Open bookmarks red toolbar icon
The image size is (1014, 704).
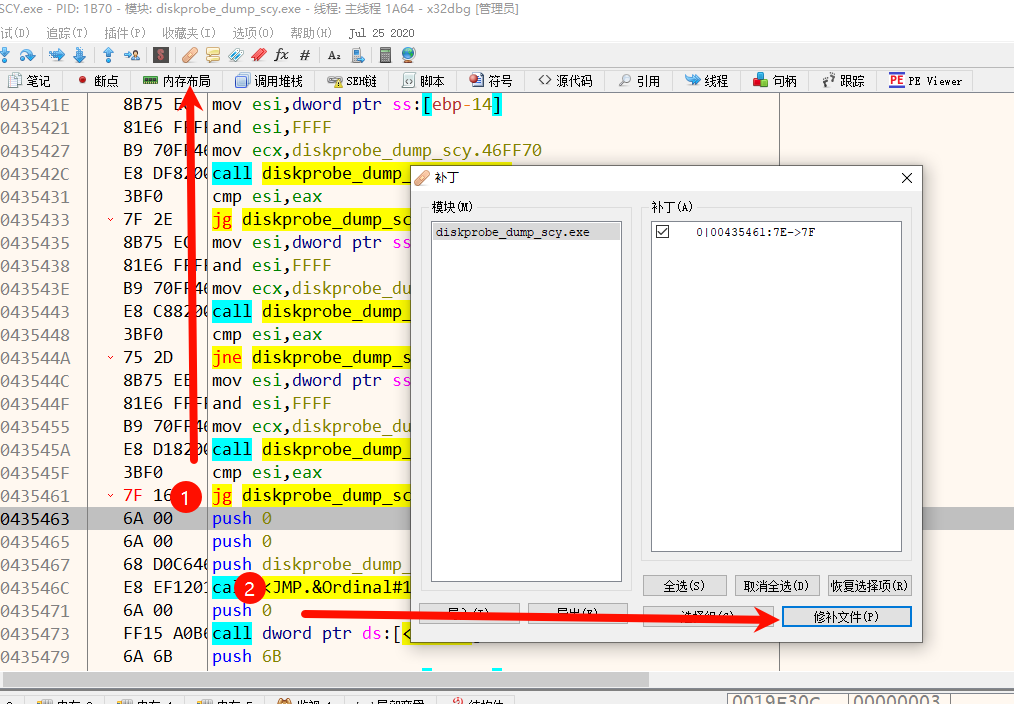259,56
